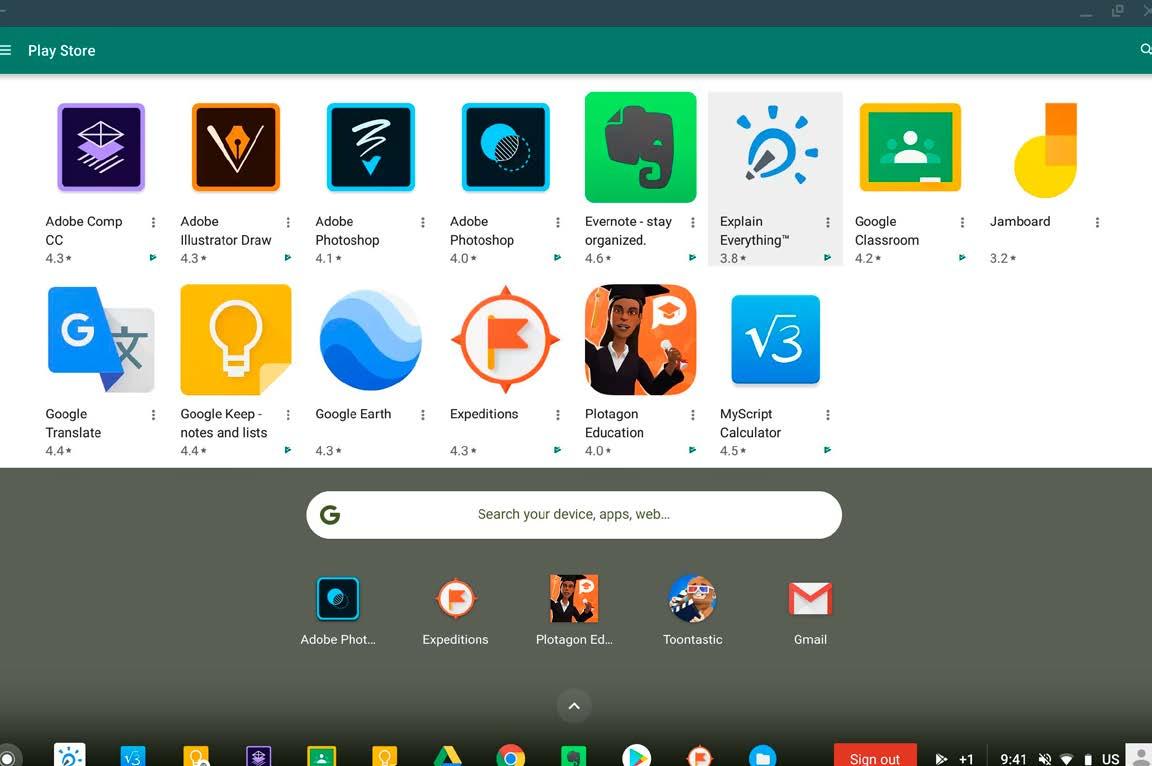Open the three-dot menu for Google Earth

point(423,415)
